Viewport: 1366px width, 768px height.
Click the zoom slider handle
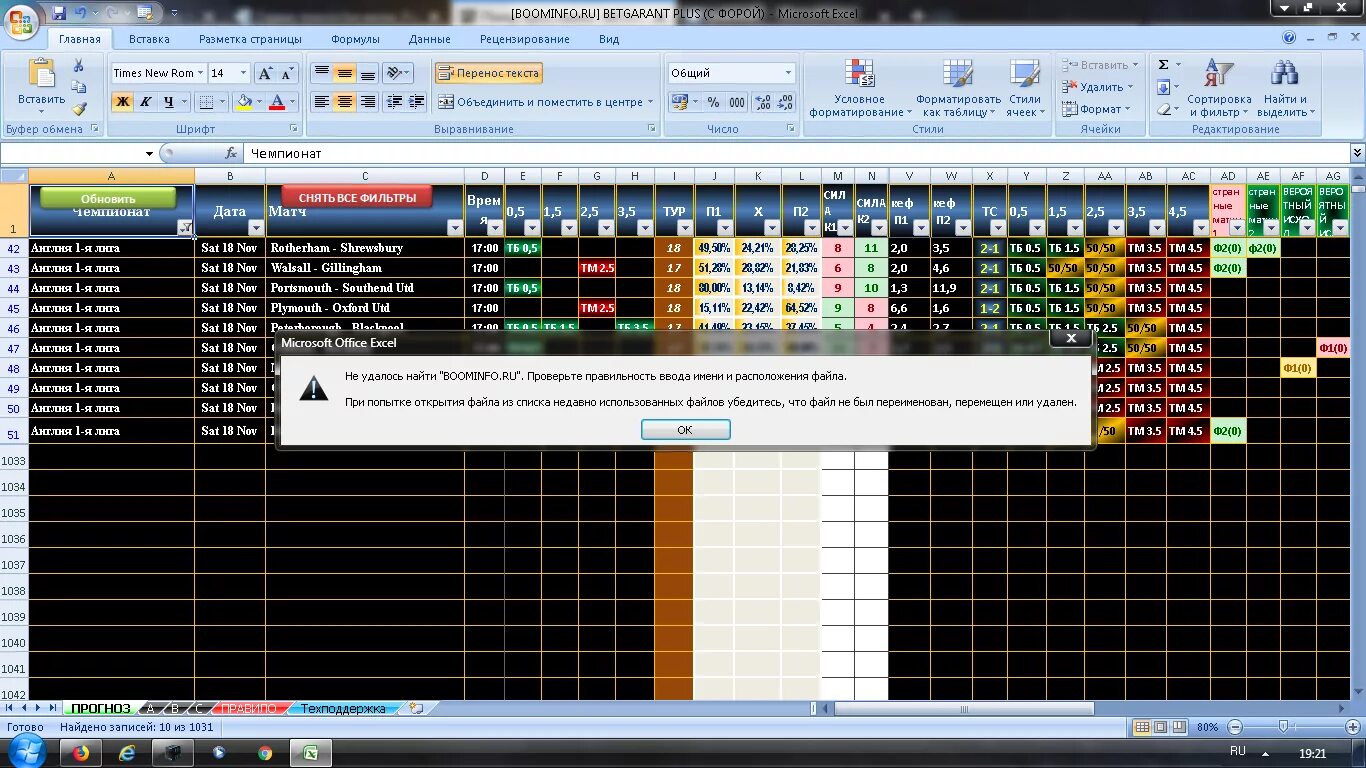[x=1283, y=727]
